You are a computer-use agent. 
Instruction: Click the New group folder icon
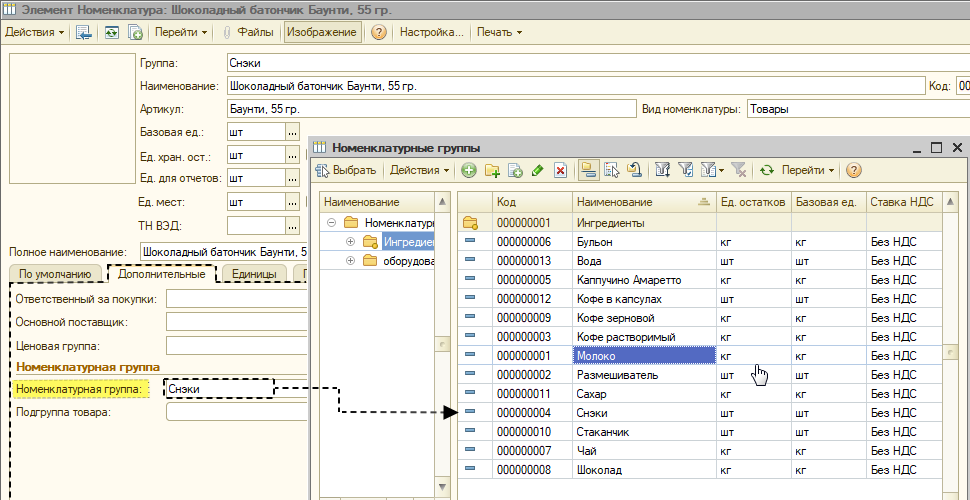(492, 170)
